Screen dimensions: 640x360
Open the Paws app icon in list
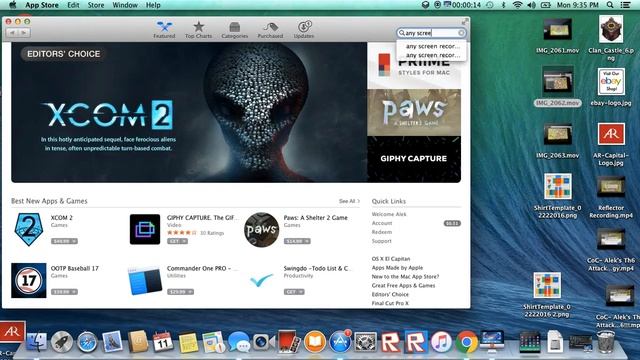click(x=261, y=229)
